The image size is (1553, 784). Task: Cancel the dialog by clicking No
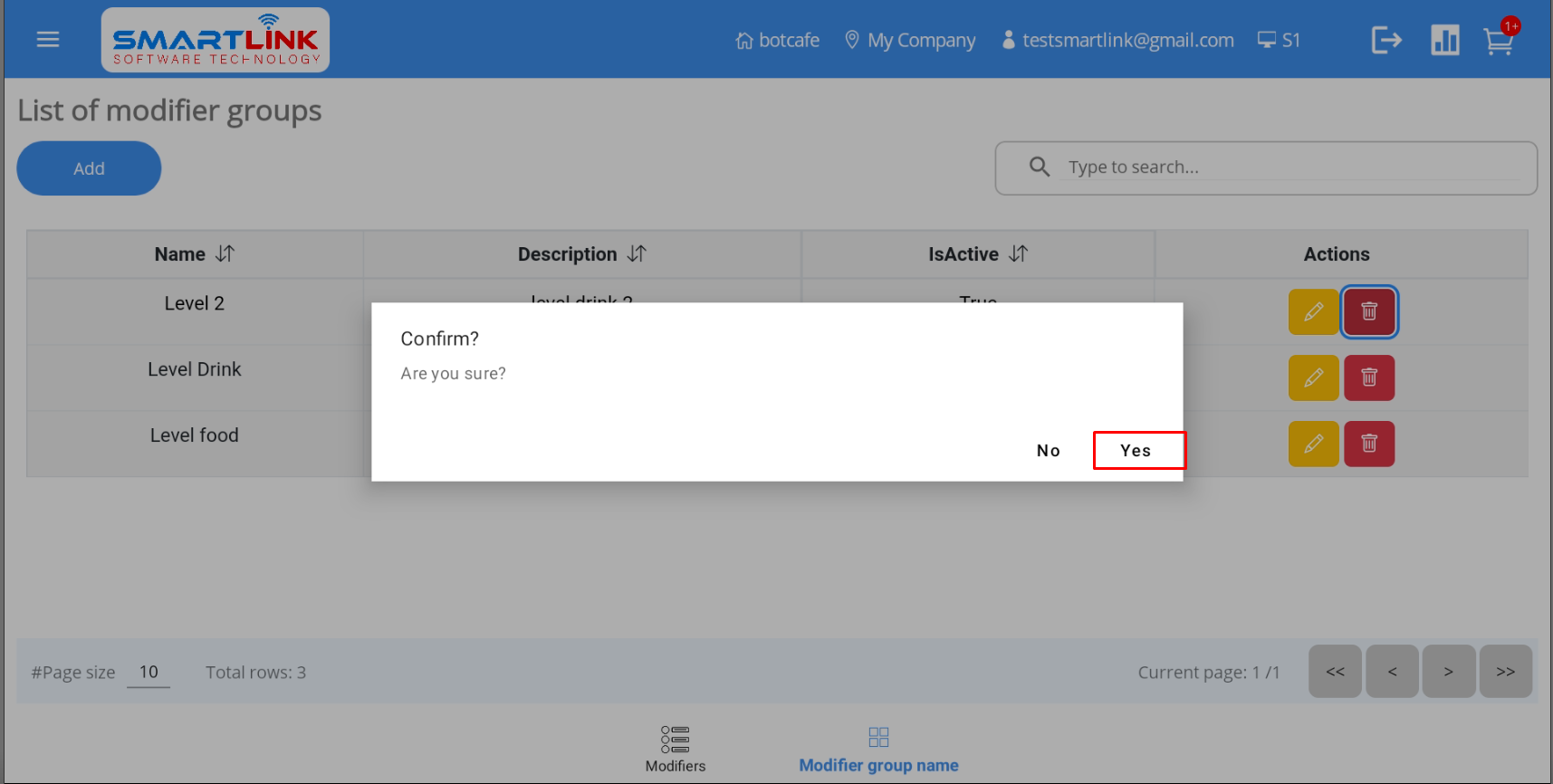tap(1048, 451)
